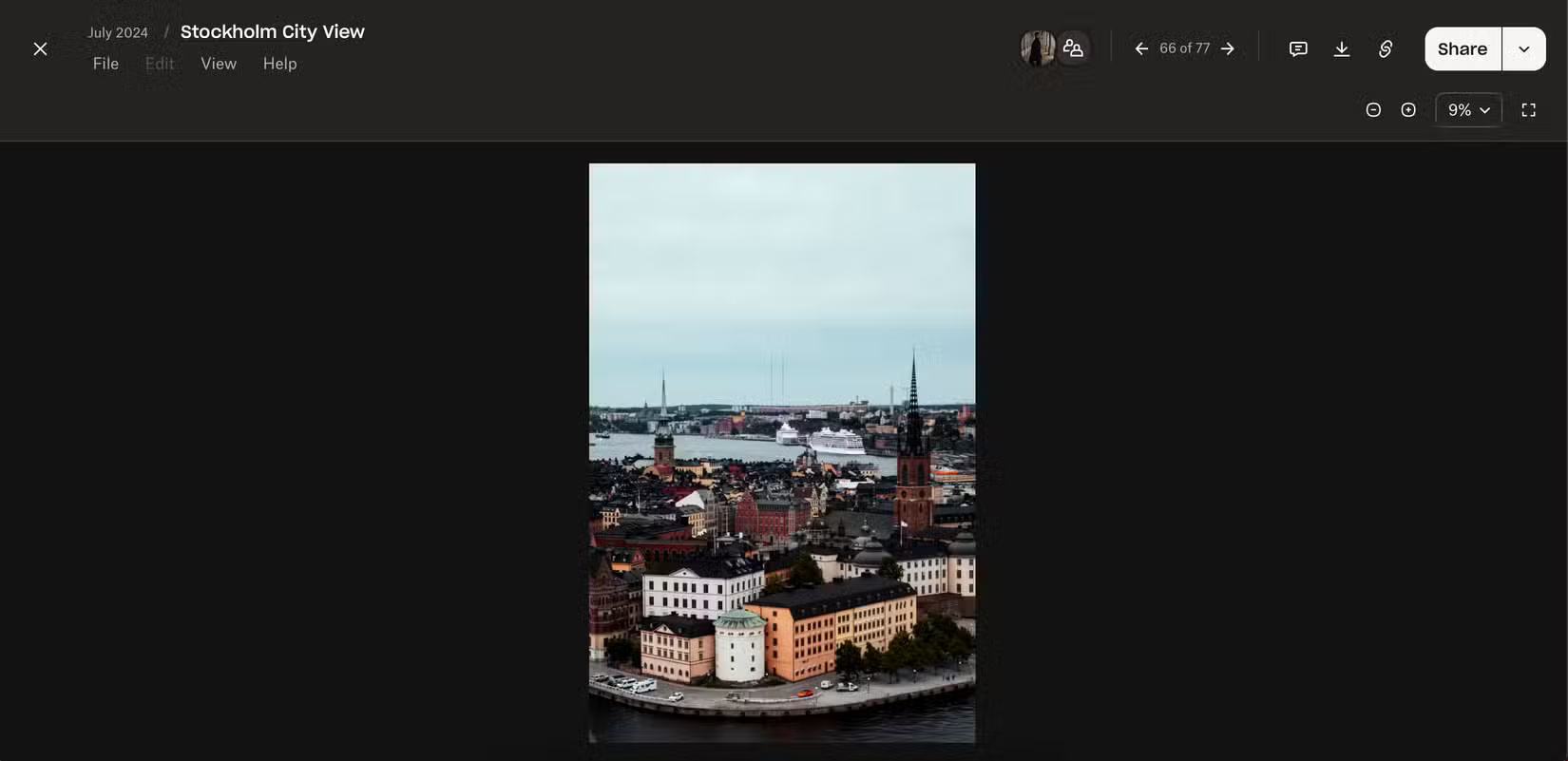Image resolution: width=1568 pixels, height=761 pixels.
Task: Open the View menu
Action: pyautogui.click(x=218, y=64)
